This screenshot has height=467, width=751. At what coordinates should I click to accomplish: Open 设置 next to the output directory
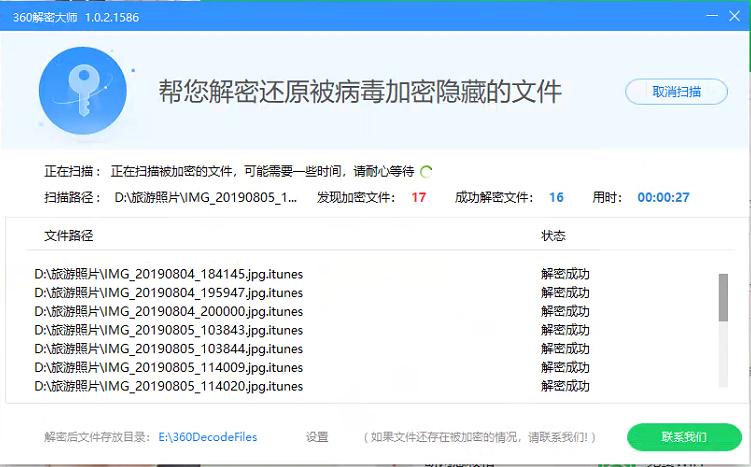(x=317, y=437)
